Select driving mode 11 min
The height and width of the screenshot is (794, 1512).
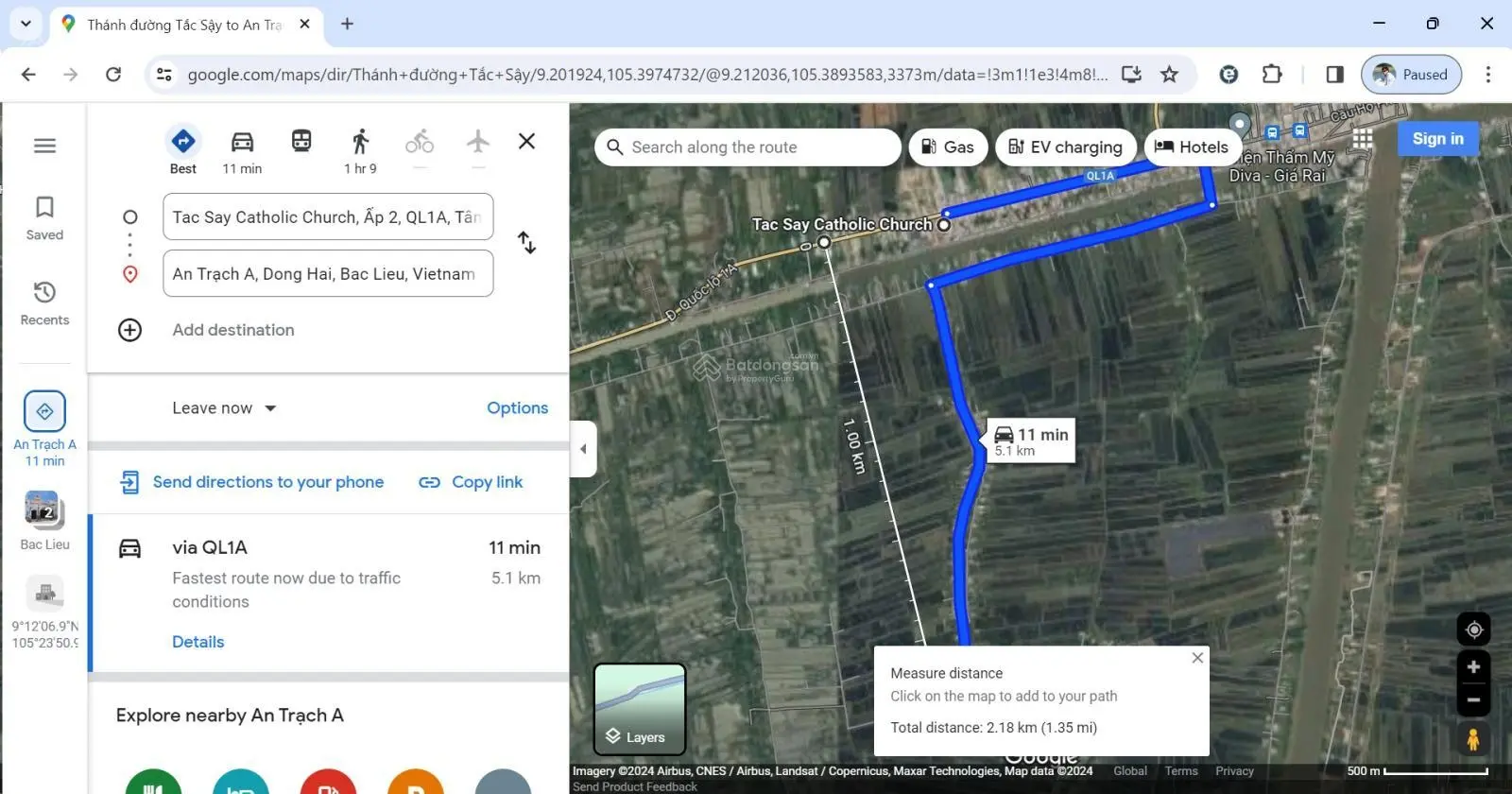coord(242,150)
